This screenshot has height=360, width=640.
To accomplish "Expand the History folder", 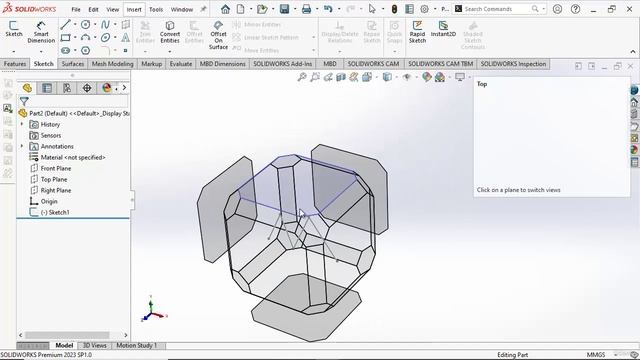I will point(22,124).
